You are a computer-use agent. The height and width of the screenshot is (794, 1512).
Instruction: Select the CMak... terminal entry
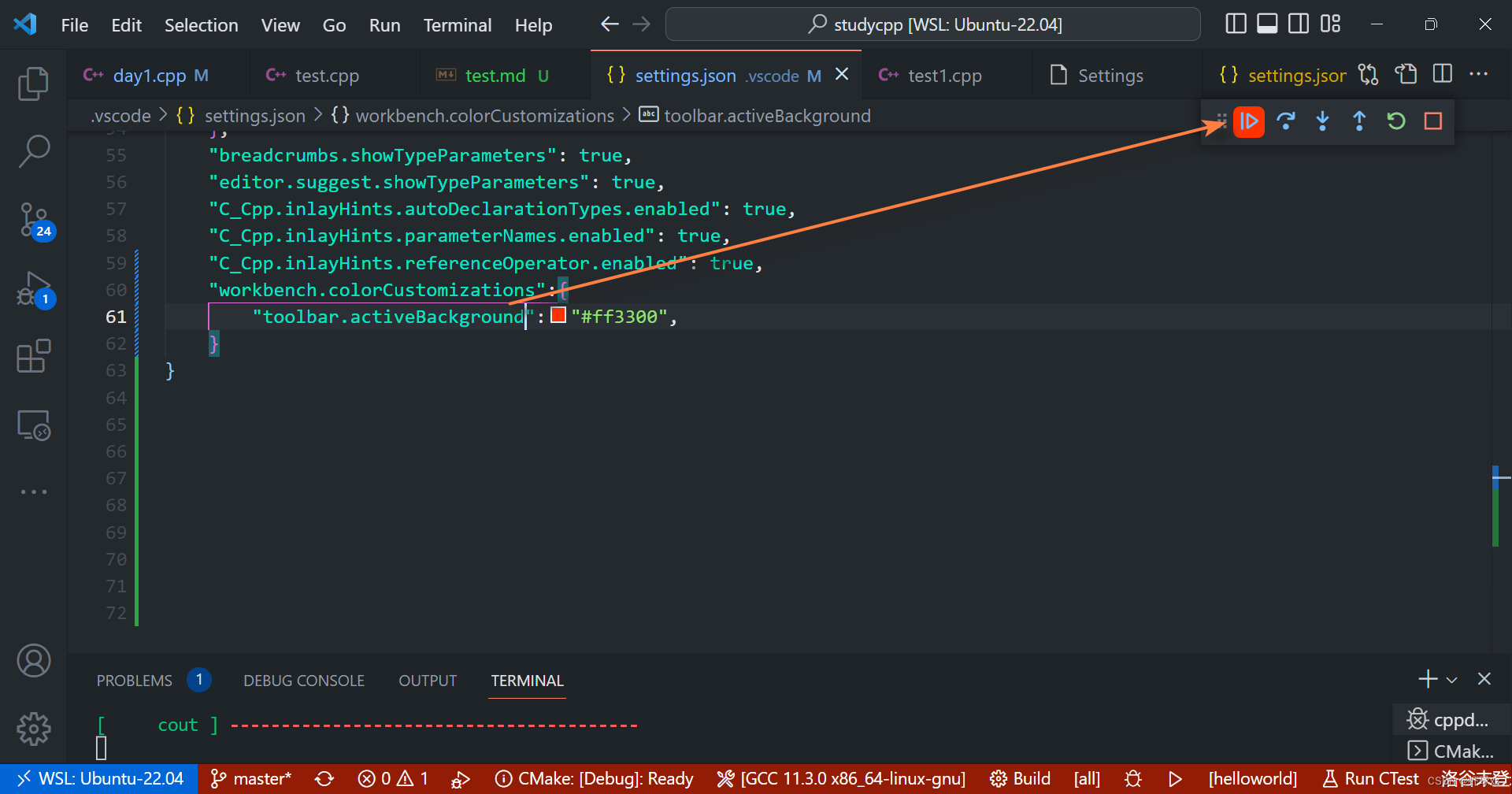1452,751
